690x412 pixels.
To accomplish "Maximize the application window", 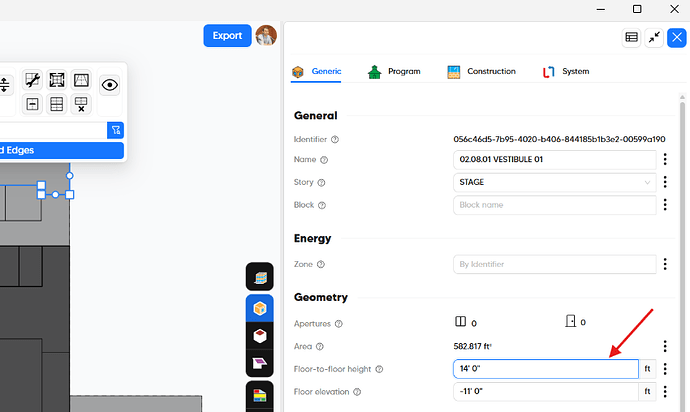I will (637, 9).
